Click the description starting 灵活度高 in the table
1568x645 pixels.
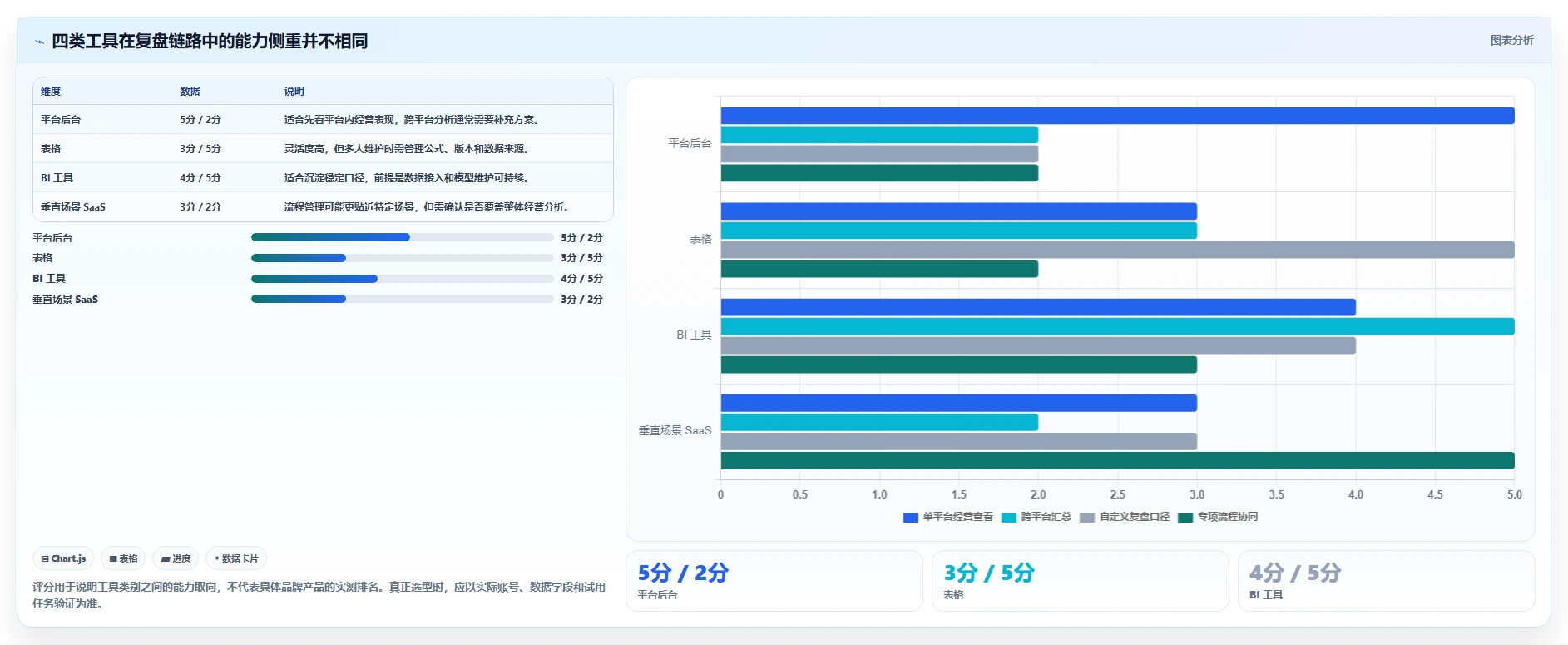point(408,149)
